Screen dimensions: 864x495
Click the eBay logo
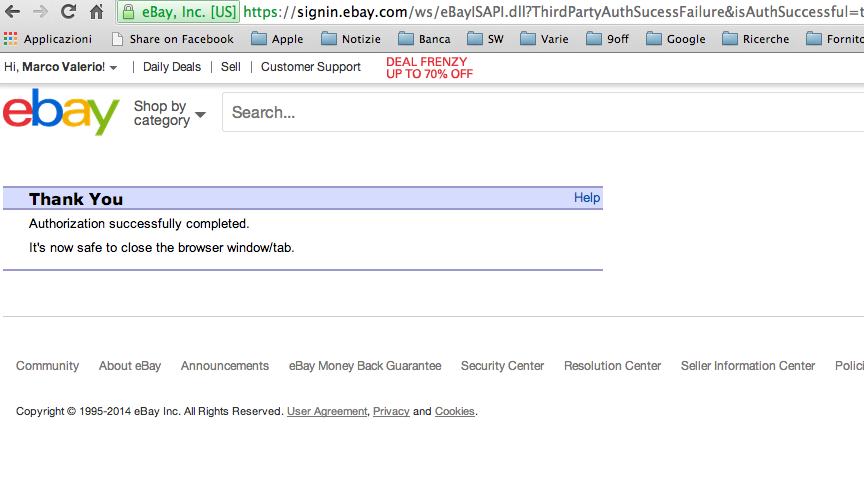61,112
